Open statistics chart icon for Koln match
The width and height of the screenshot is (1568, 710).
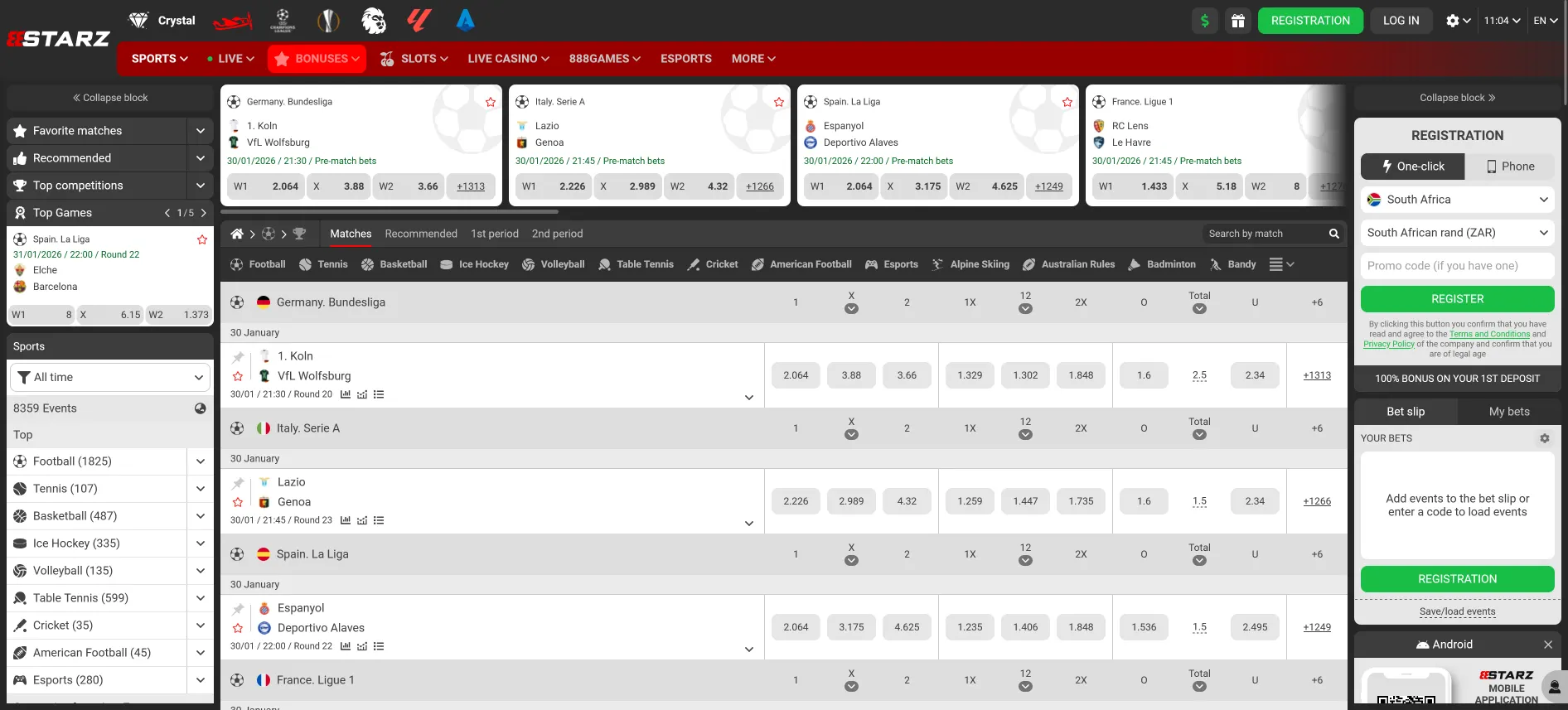(x=346, y=394)
